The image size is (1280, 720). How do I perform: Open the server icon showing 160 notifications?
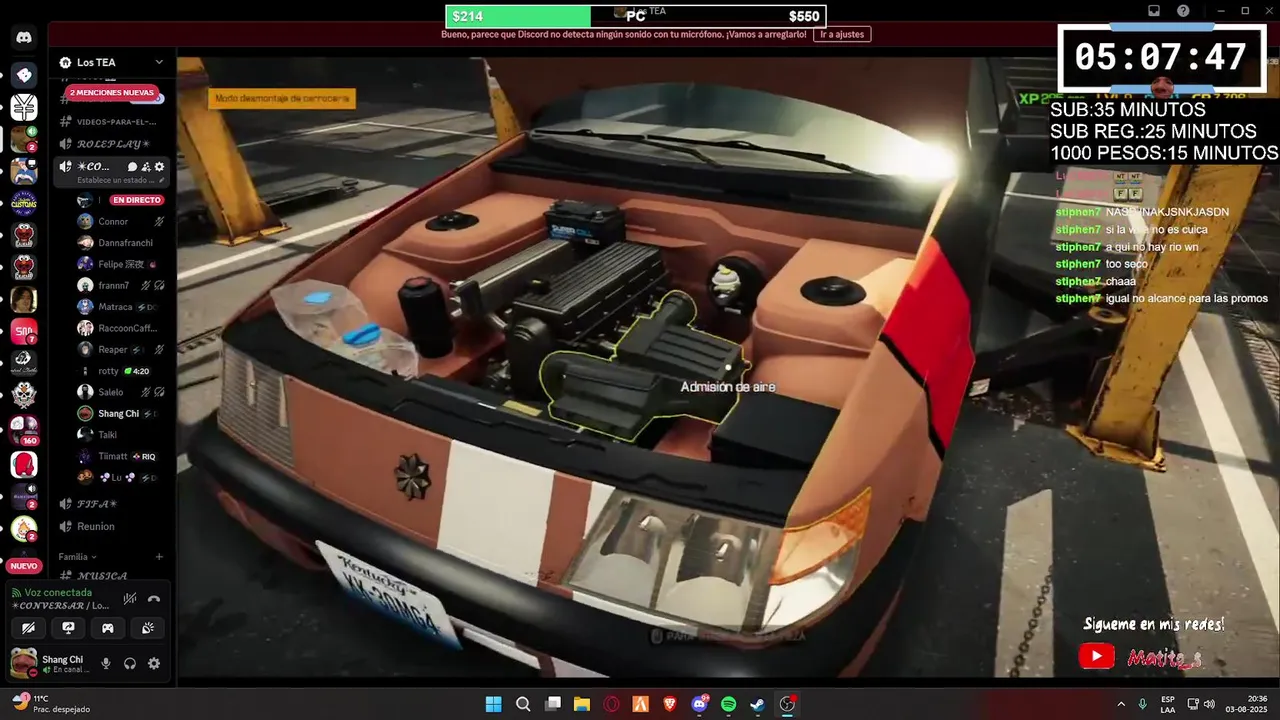pos(24,429)
